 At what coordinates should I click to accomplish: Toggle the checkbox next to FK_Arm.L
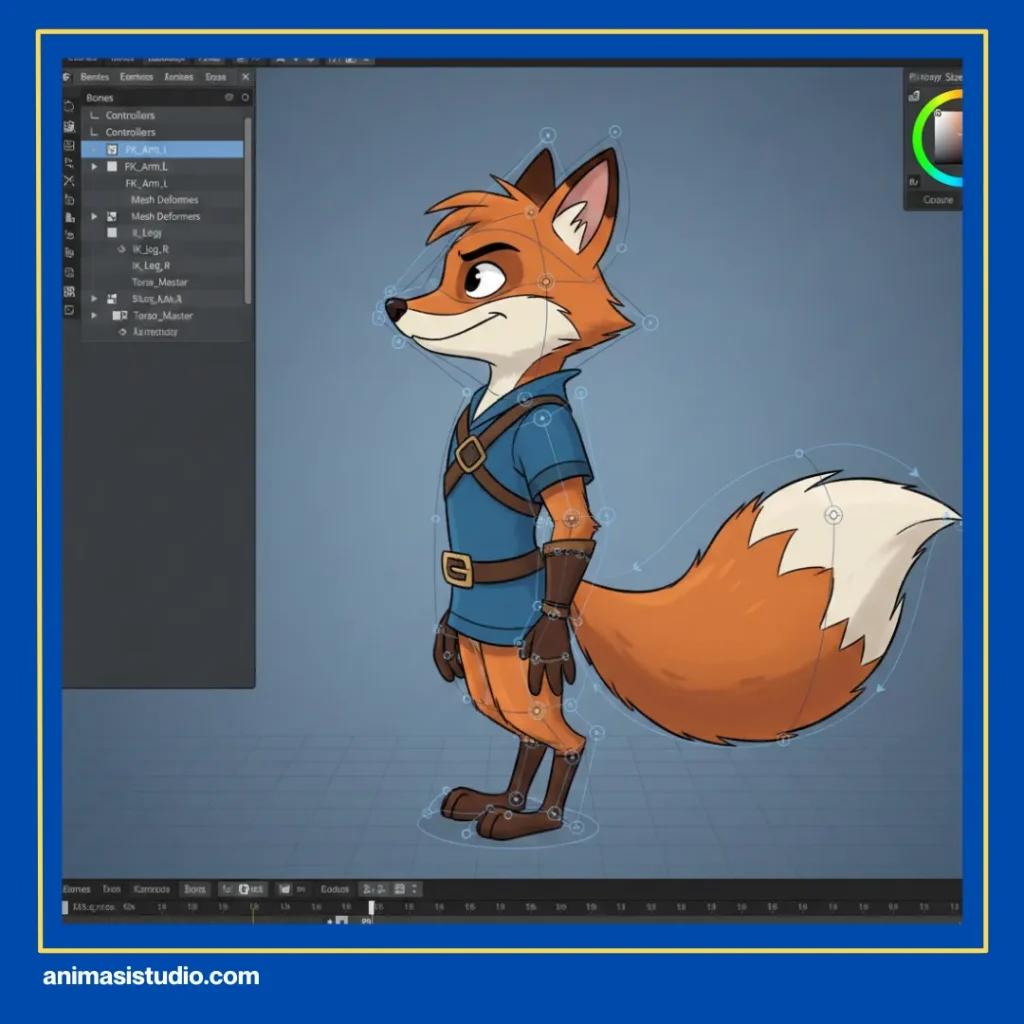(x=113, y=167)
